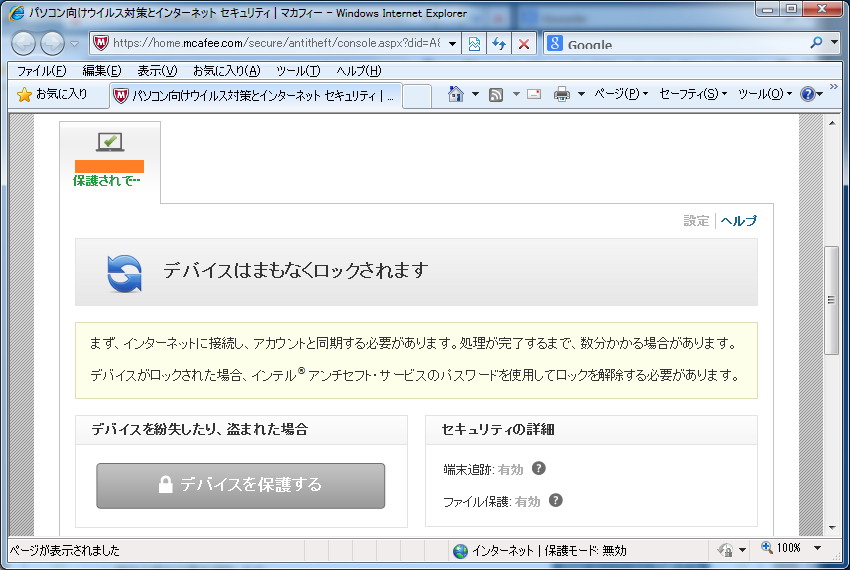Click the Google search input box
Image resolution: width=850 pixels, height=570 pixels.
click(686, 43)
